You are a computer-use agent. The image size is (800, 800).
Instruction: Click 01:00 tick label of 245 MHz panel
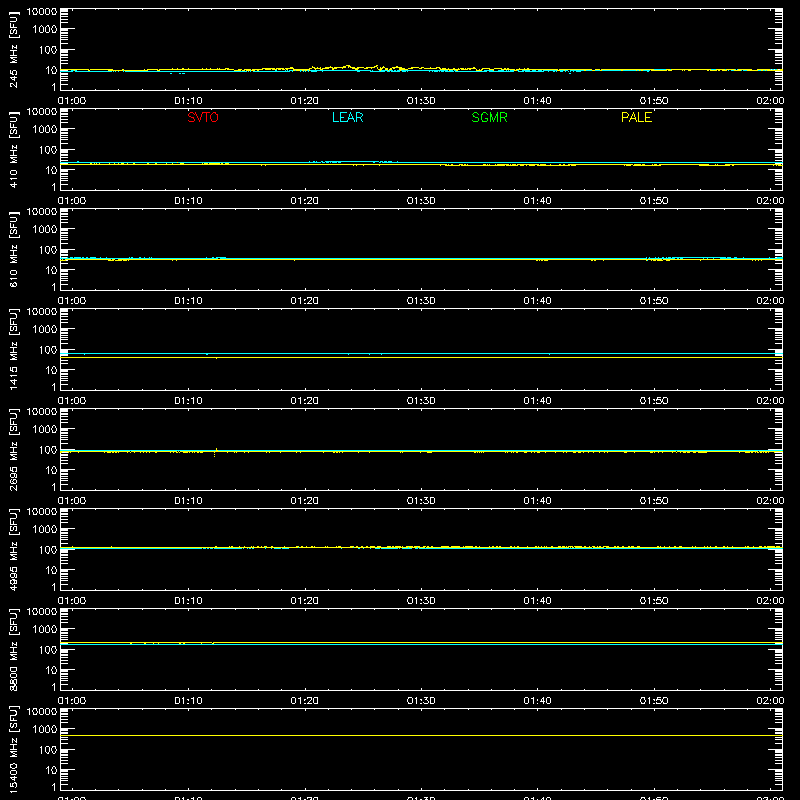coord(72,101)
